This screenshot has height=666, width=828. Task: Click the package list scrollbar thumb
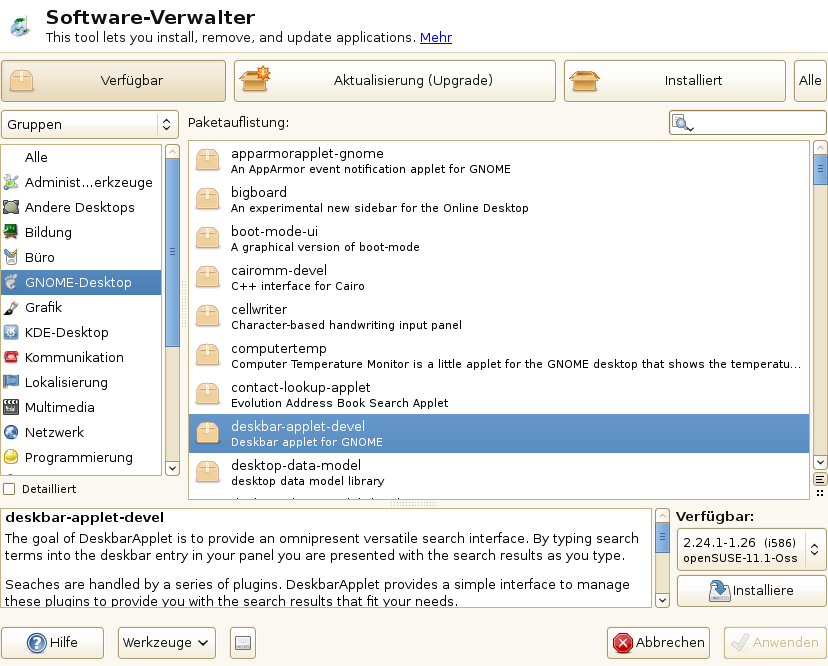click(820, 170)
